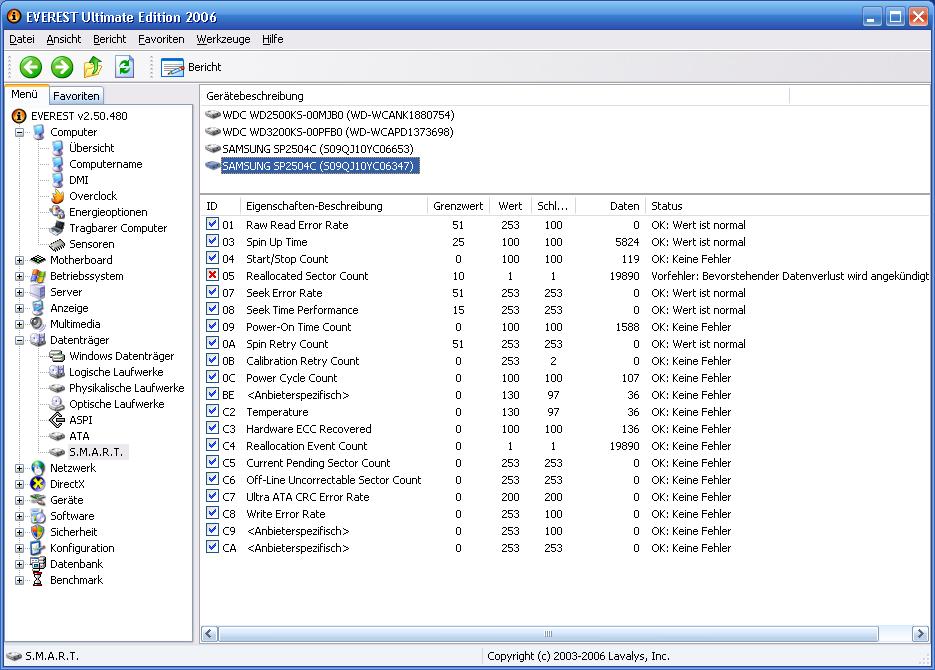Image resolution: width=935 pixels, height=670 pixels.
Task: Expand the Netzwerk tree node
Action: click(x=20, y=469)
